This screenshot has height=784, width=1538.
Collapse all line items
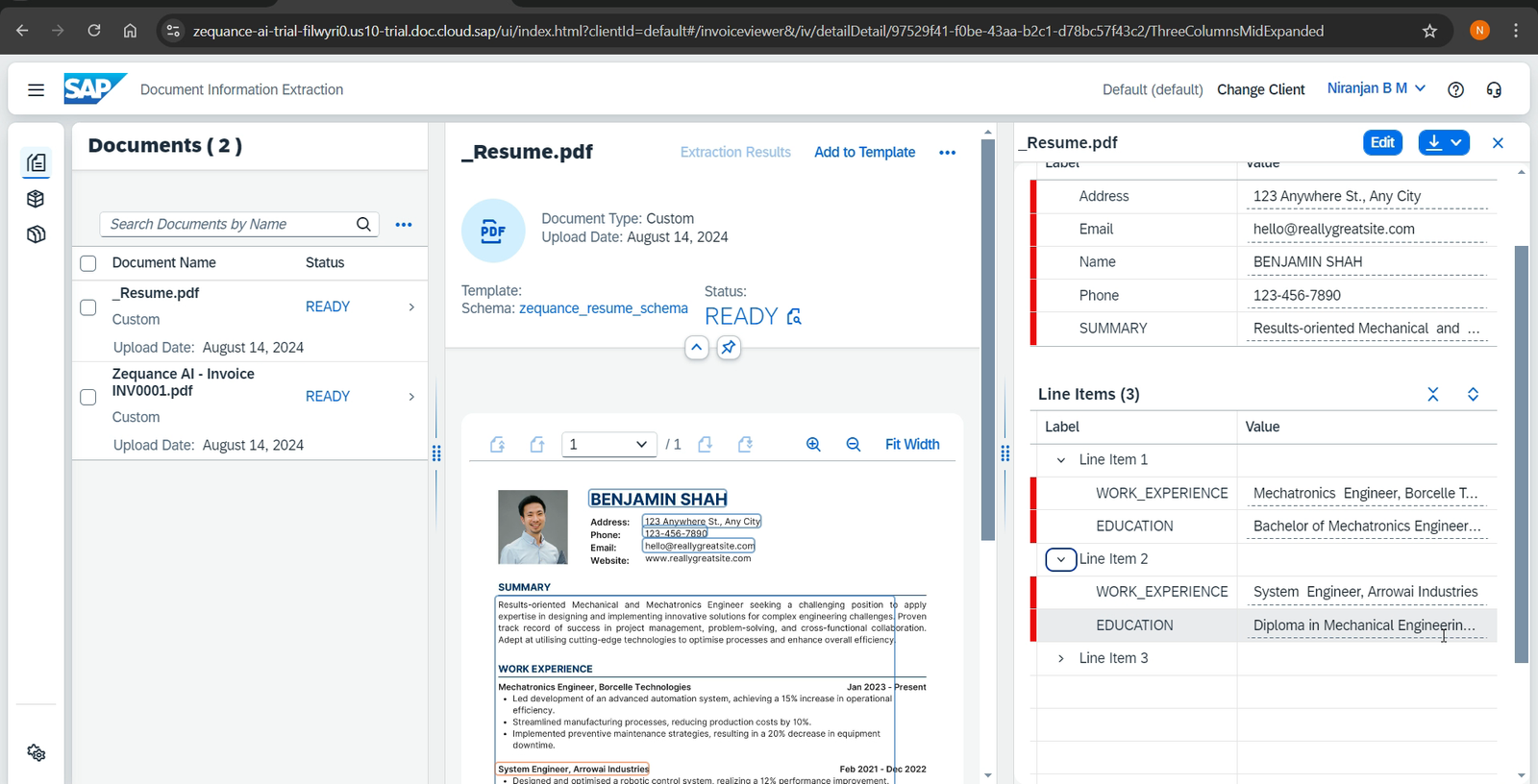click(x=1433, y=395)
